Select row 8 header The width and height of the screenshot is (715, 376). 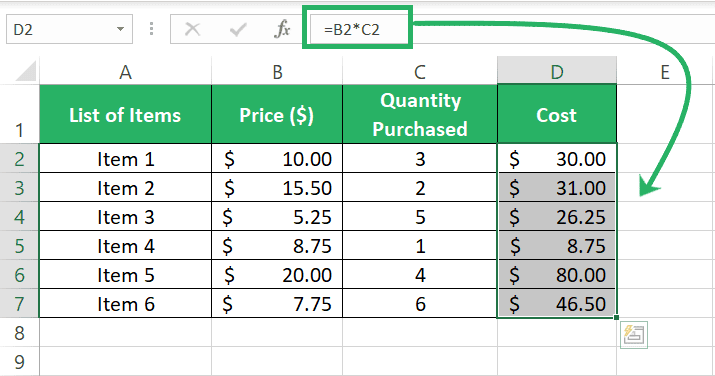click(x=19, y=333)
